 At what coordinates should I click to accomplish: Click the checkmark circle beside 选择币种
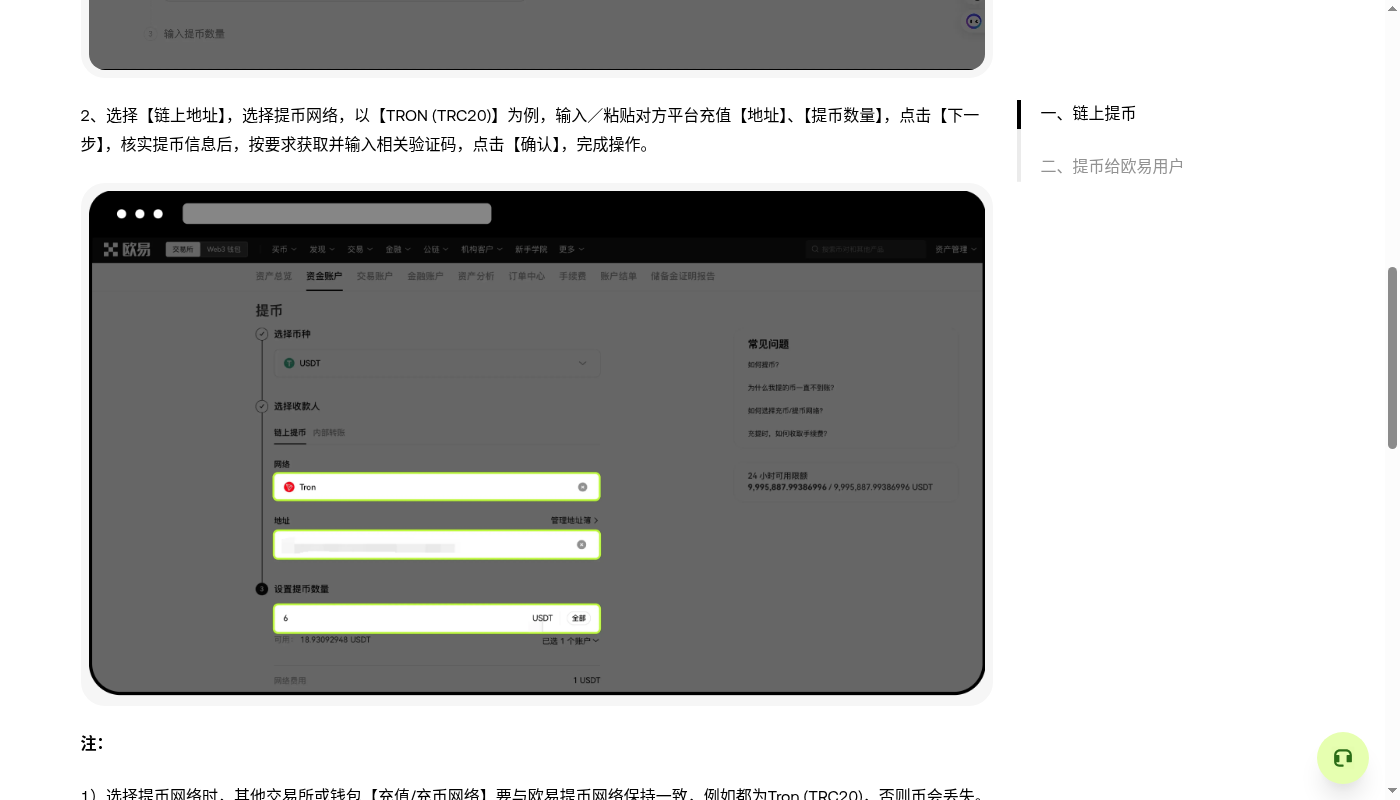262,334
